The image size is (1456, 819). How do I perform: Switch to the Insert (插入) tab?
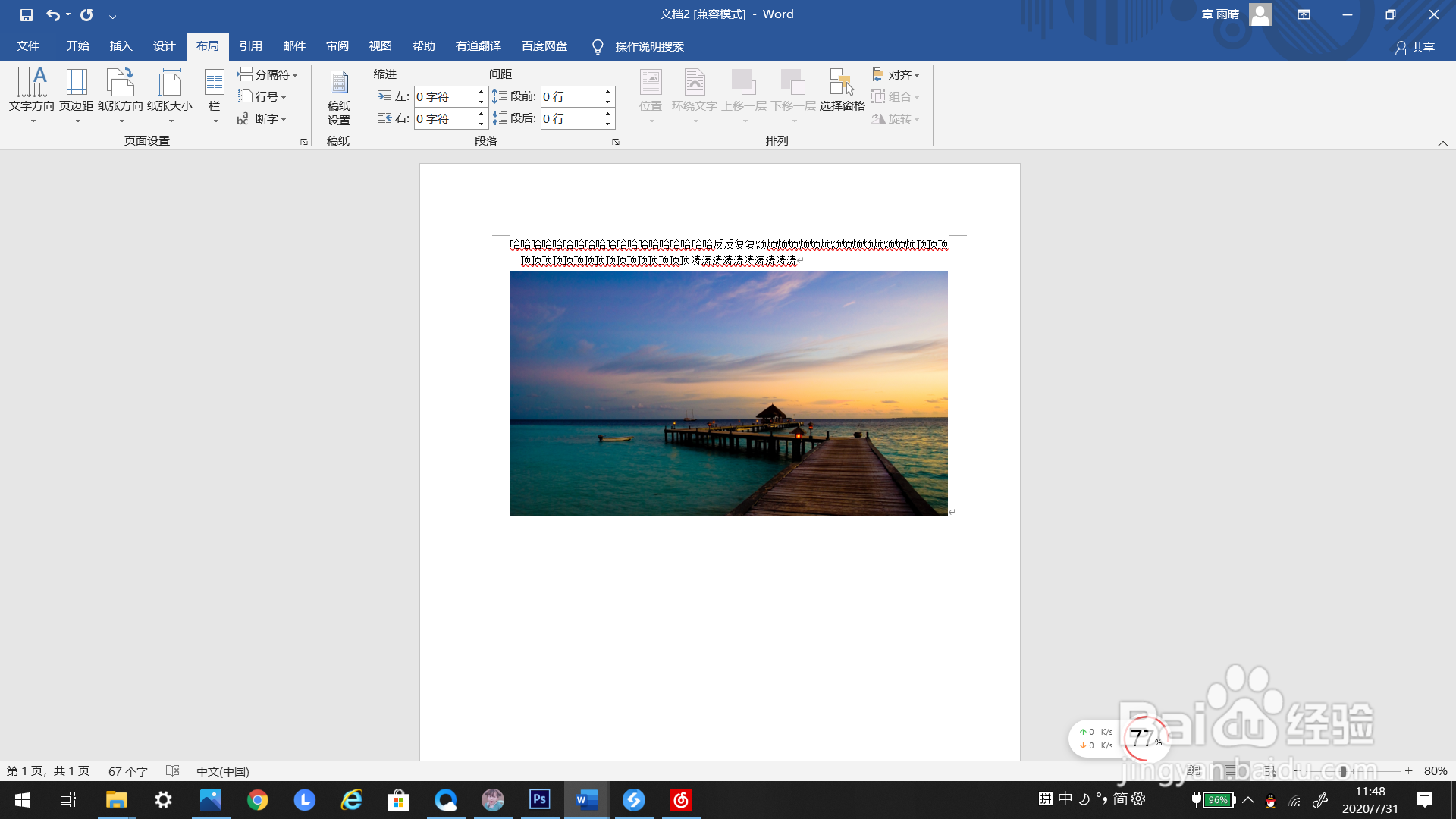click(x=121, y=46)
